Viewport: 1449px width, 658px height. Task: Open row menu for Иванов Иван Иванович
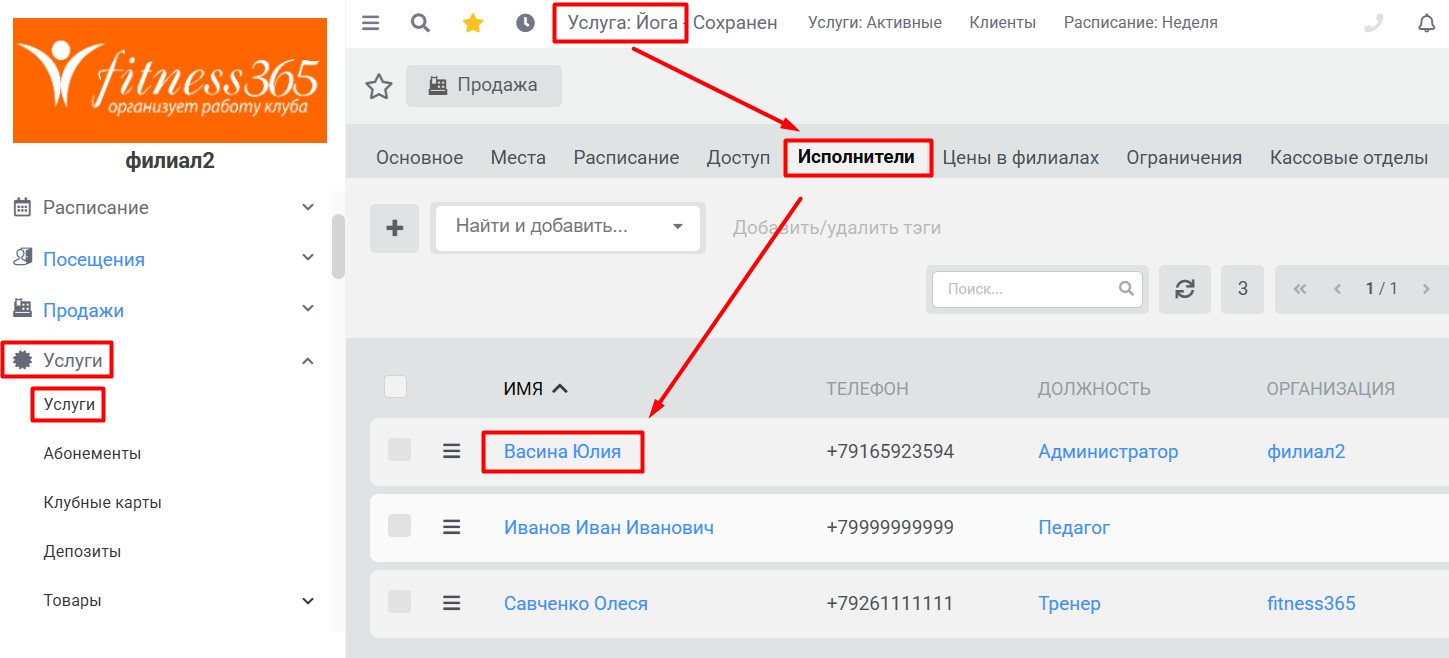(452, 527)
